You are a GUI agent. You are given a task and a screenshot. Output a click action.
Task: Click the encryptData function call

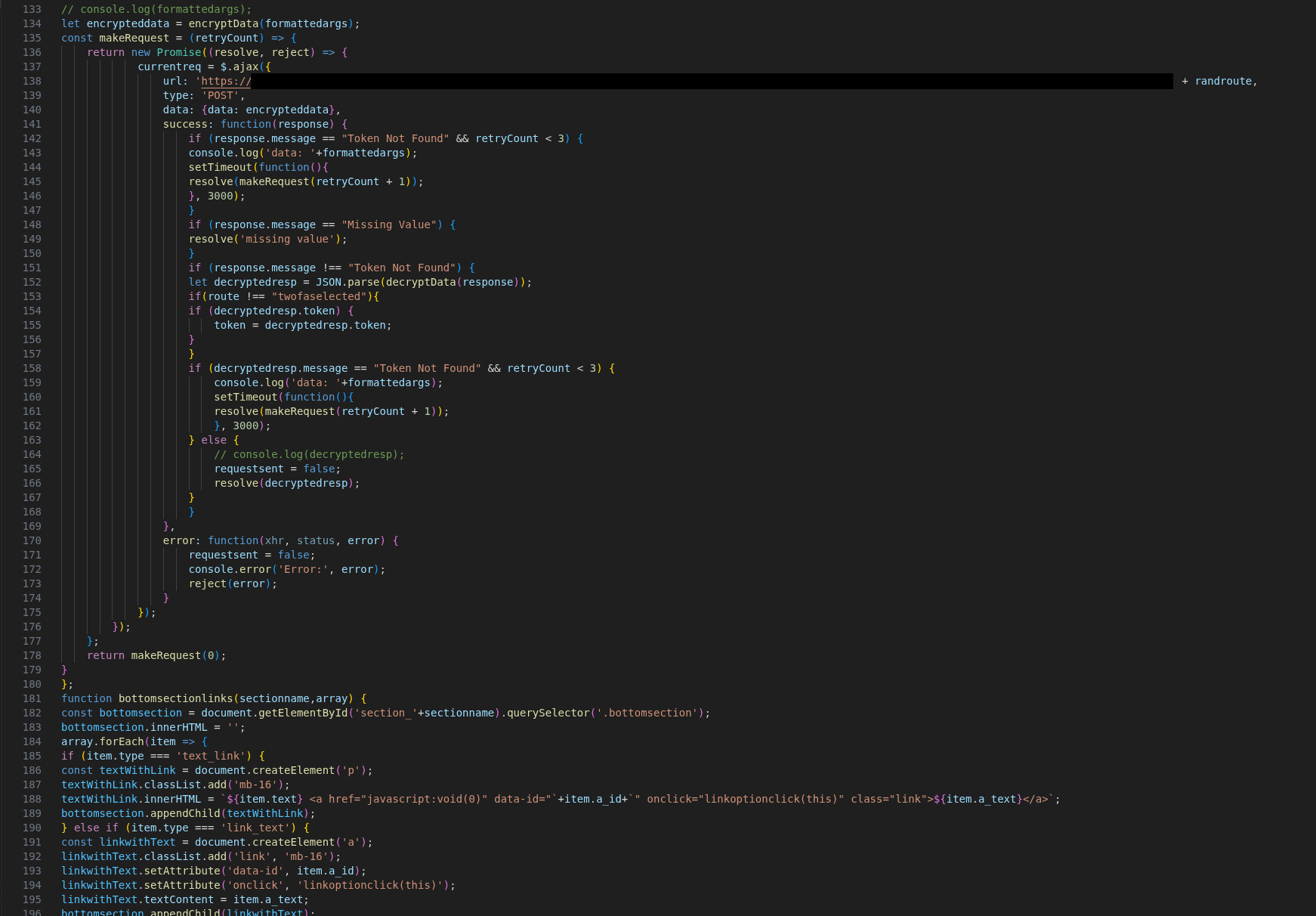point(223,24)
